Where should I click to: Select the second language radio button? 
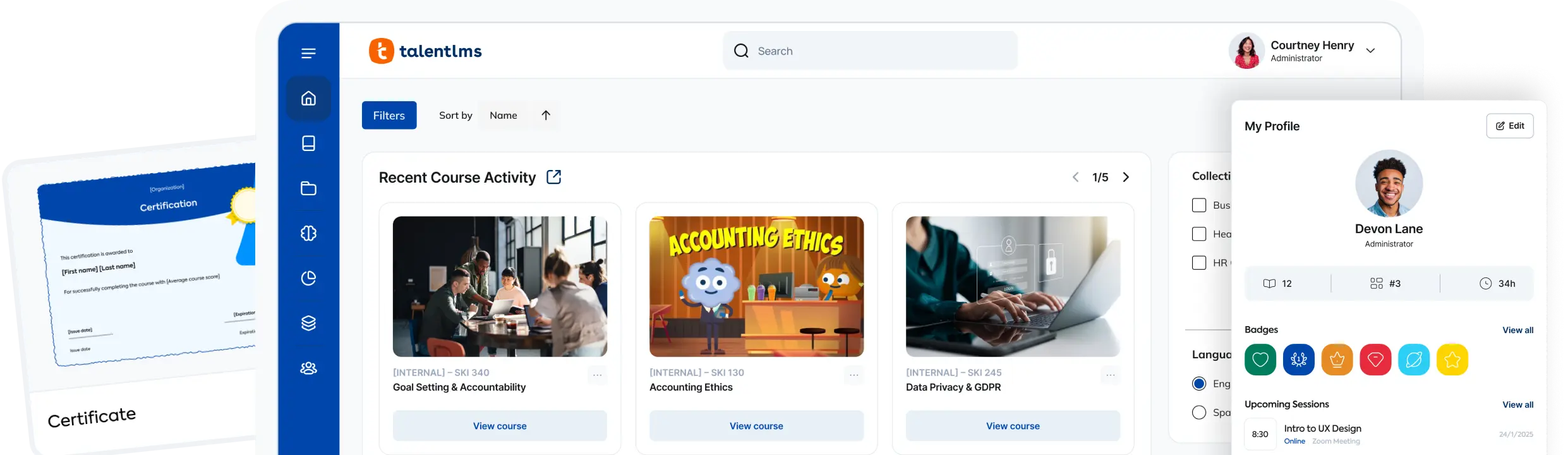coord(1198,413)
